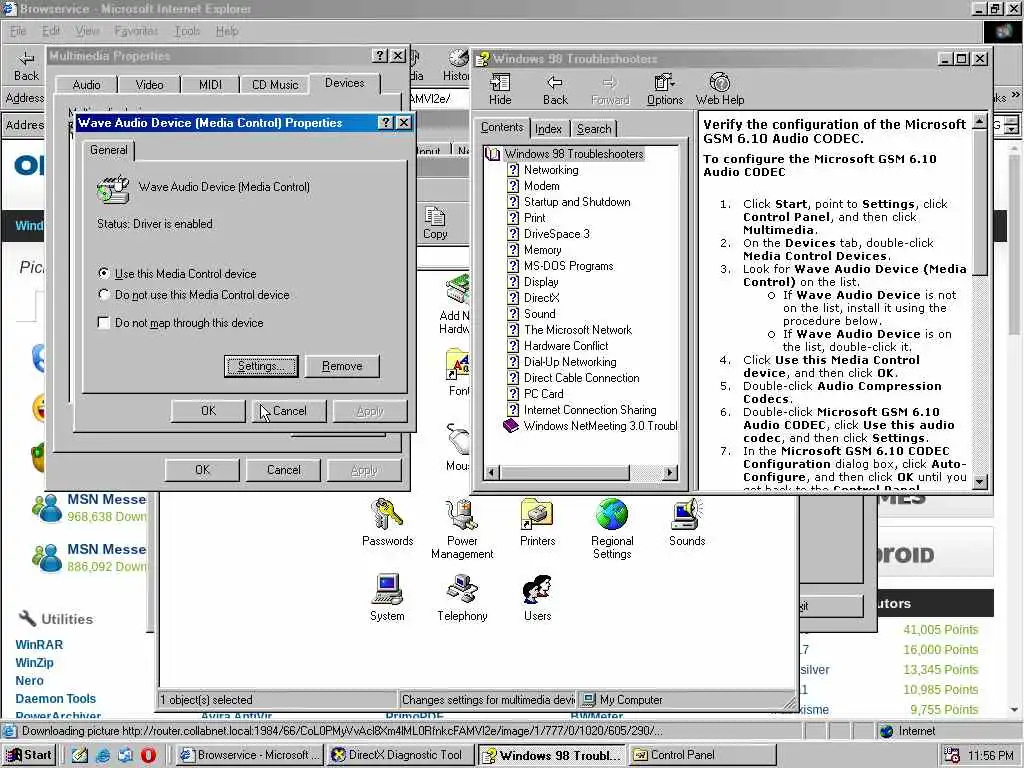Open Options in Troubleshooters toolbar

665,89
